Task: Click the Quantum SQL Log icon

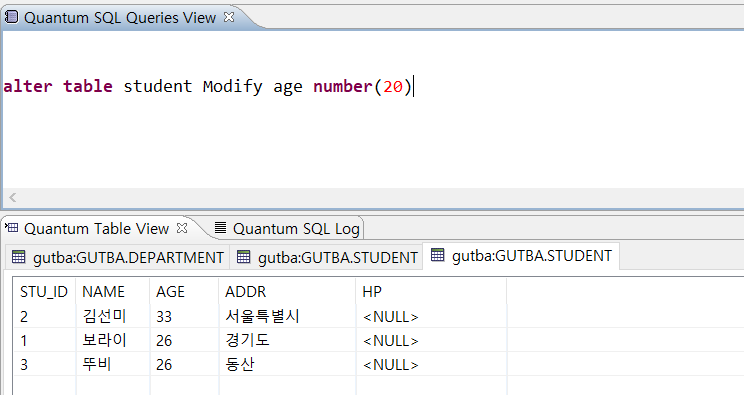Action: click(x=220, y=227)
